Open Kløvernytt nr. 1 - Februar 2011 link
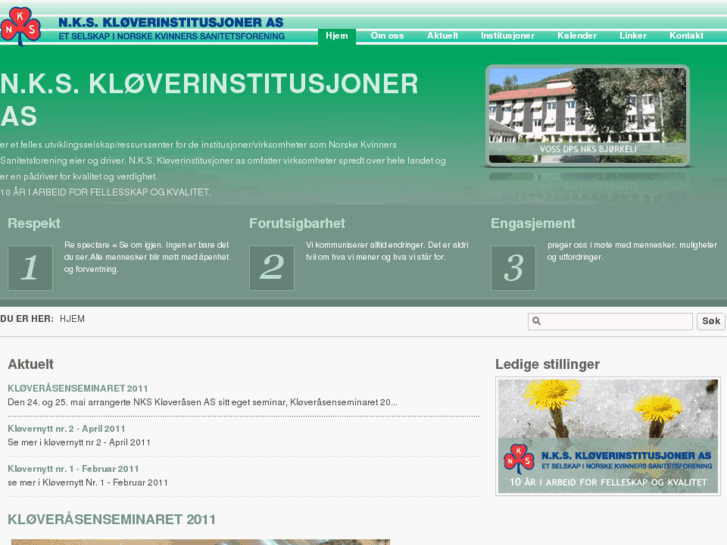The height and width of the screenshot is (545, 727). click(73, 469)
